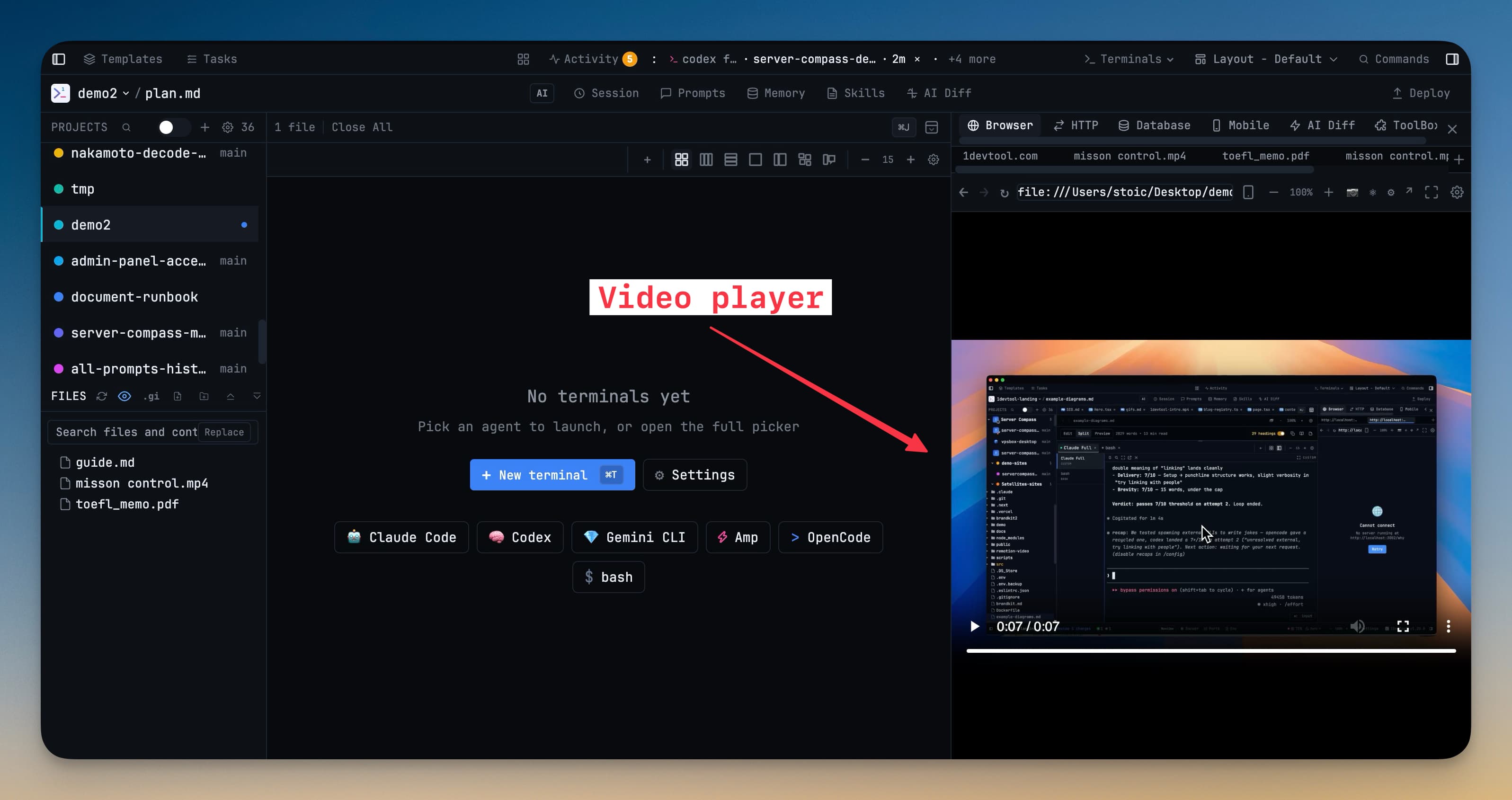The height and width of the screenshot is (800, 1512).
Task: Open the projects settings gear
Action: coord(228,127)
